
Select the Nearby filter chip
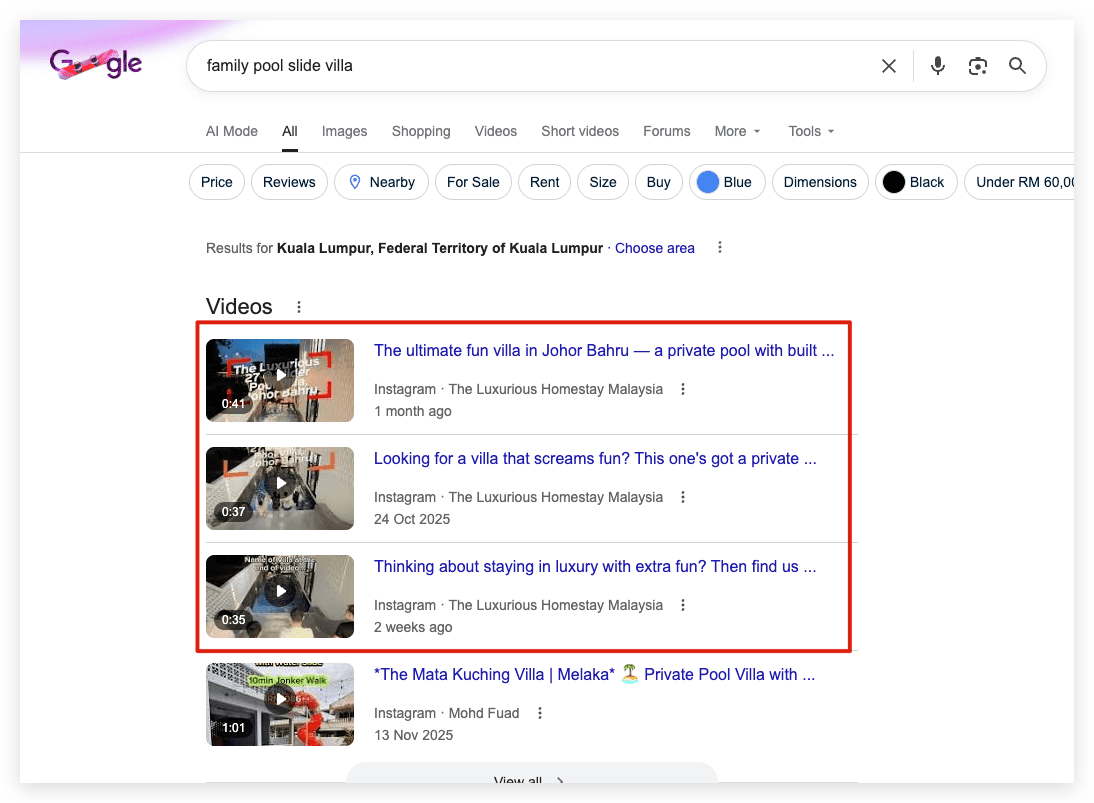[x=381, y=182]
